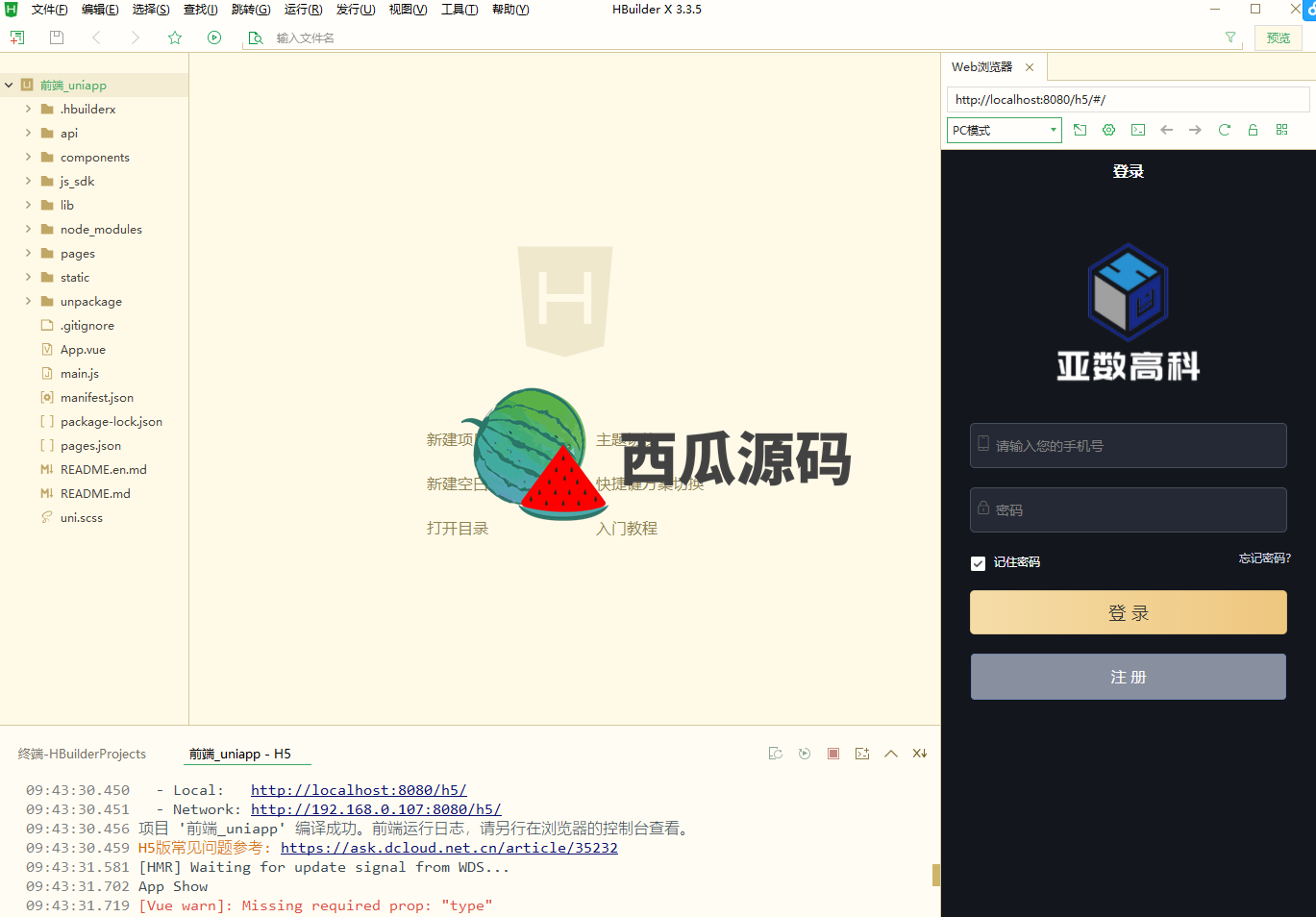The image size is (1316, 917).
Task: Go back in the Web browser panel
Action: [x=1167, y=130]
